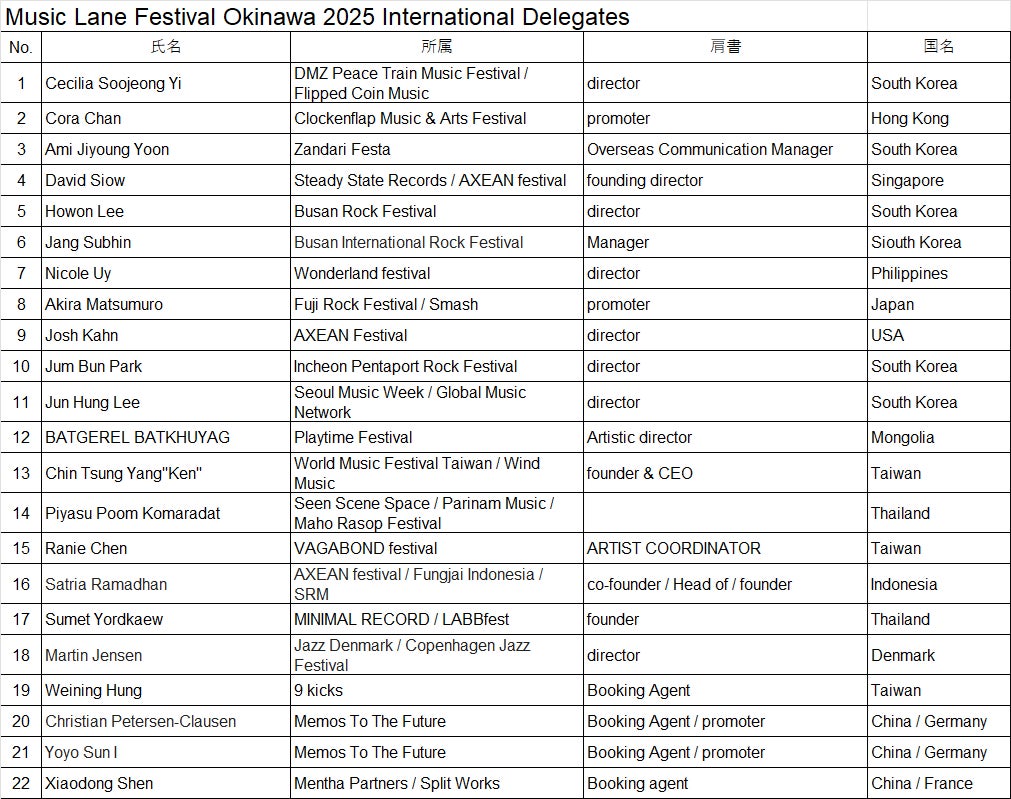Click the country cell 'Indonesia'

939,584
